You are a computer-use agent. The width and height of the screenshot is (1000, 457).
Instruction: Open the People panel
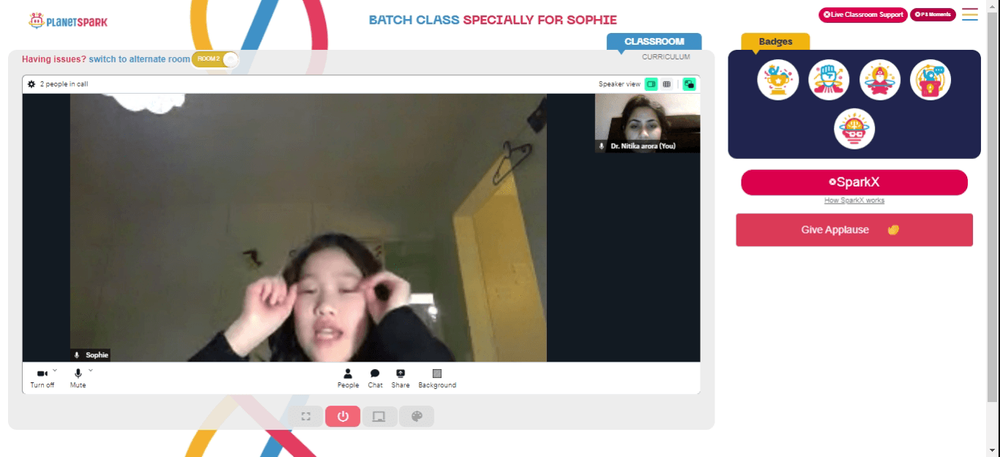click(348, 379)
